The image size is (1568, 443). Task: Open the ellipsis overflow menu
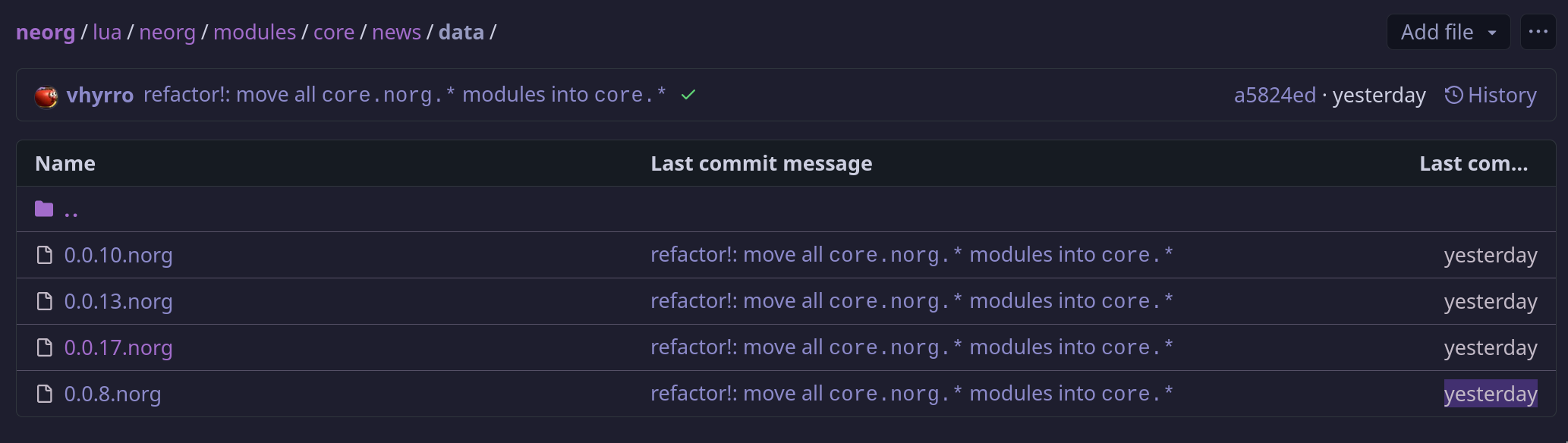point(1538,32)
